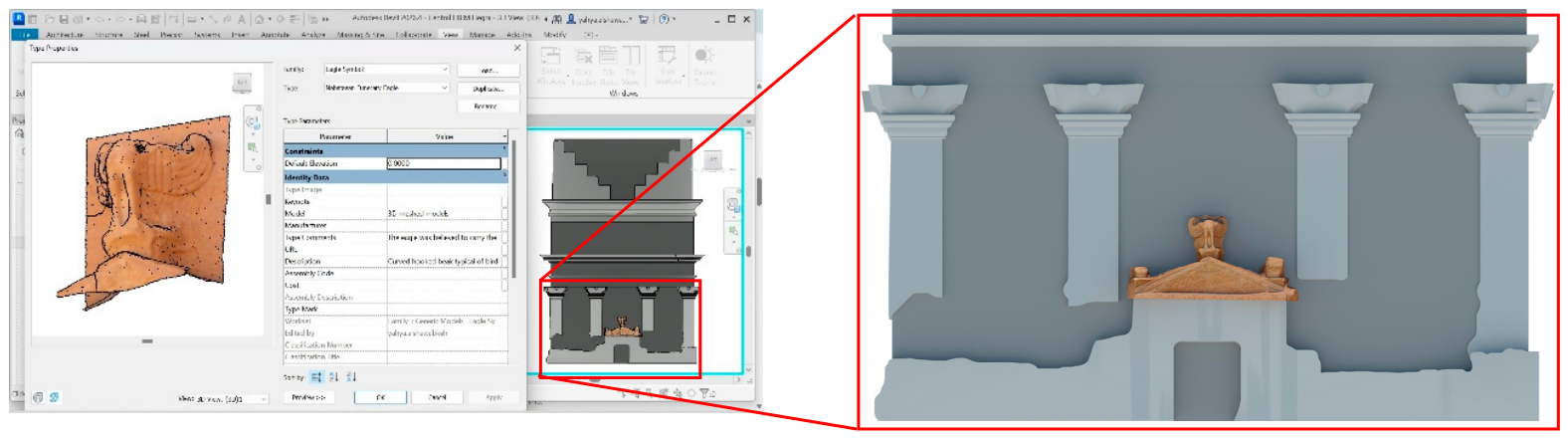Open the Modify ribbon tab
The height and width of the screenshot is (439, 1568).
[555, 35]
